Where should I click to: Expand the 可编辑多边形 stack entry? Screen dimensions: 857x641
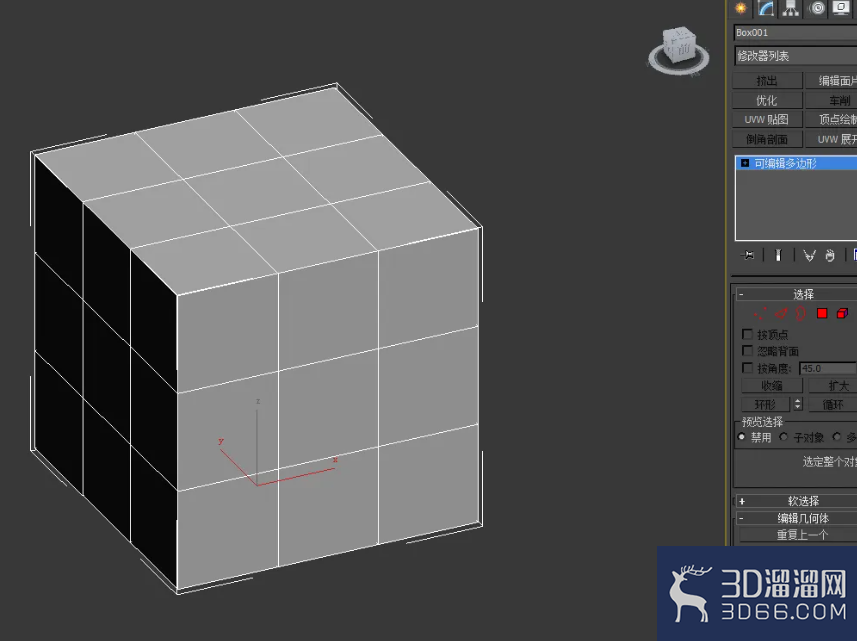pos(744,163)
